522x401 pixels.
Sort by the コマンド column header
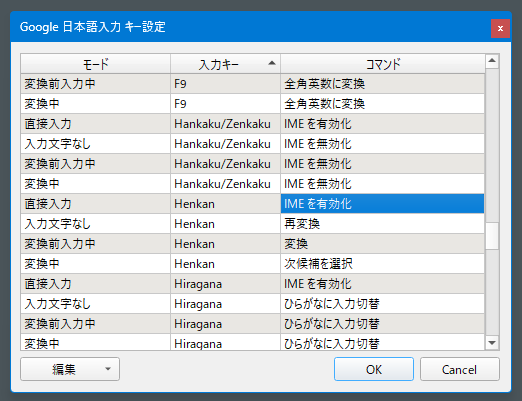pos(383,64)
